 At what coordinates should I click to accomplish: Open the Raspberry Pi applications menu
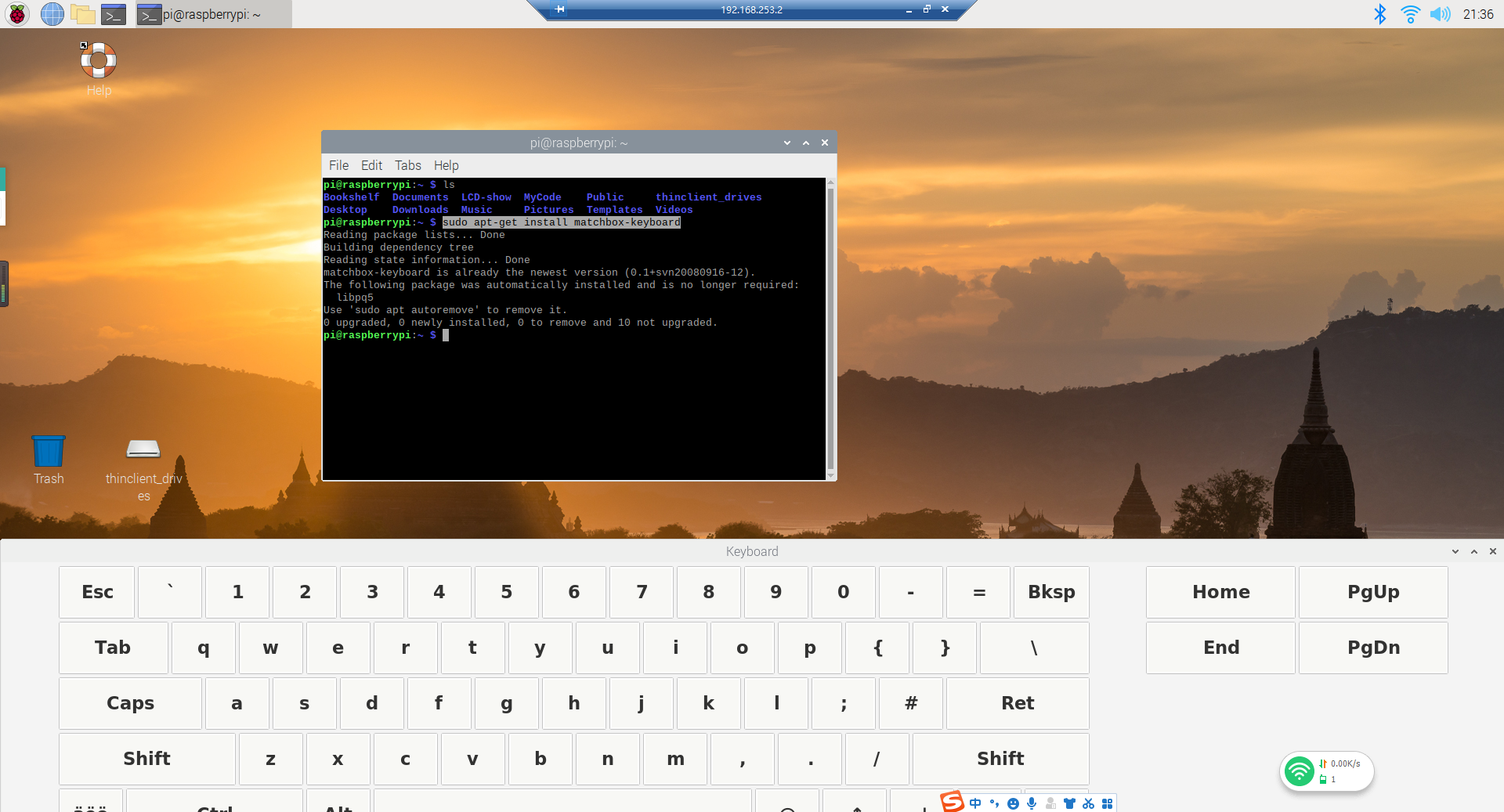point(16,13)
